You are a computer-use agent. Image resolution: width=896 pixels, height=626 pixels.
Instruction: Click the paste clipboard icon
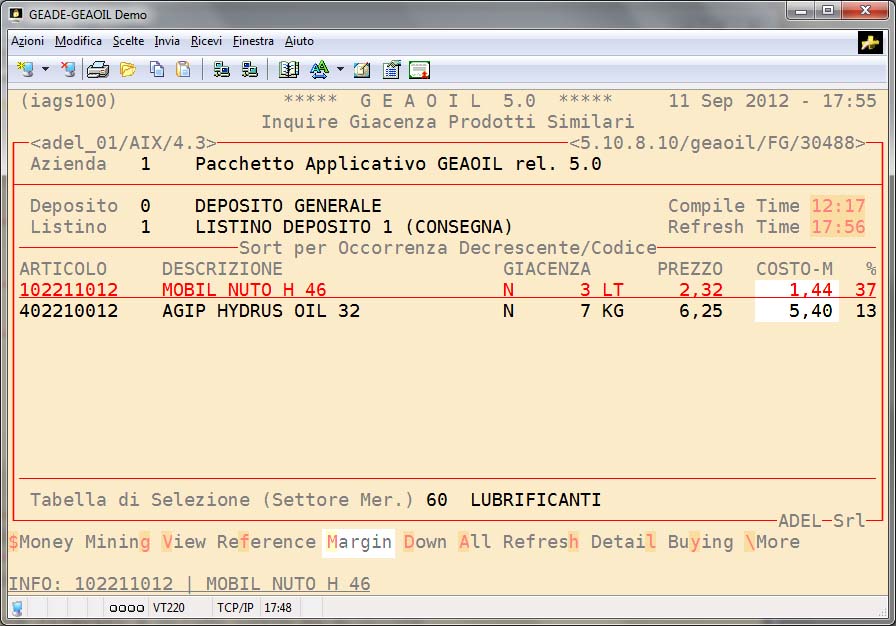[183, 69]
